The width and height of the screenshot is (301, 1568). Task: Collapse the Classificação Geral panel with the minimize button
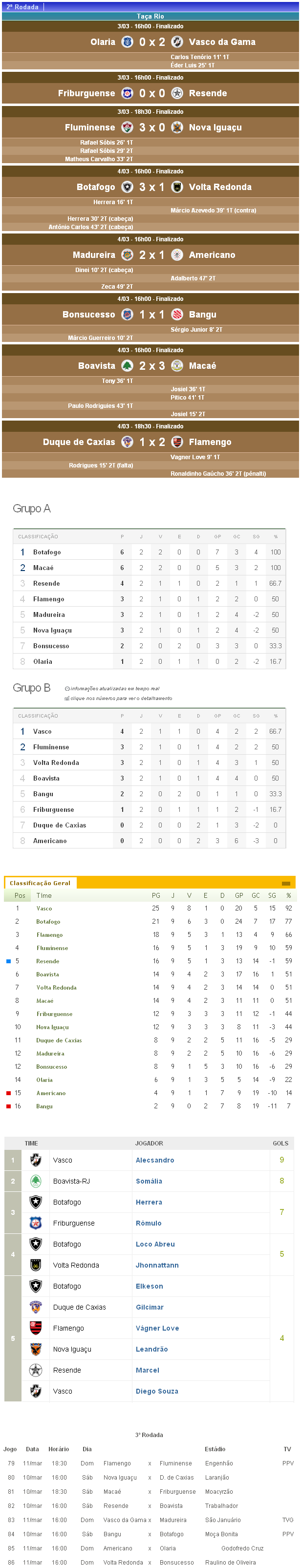(x=285, y=883)
